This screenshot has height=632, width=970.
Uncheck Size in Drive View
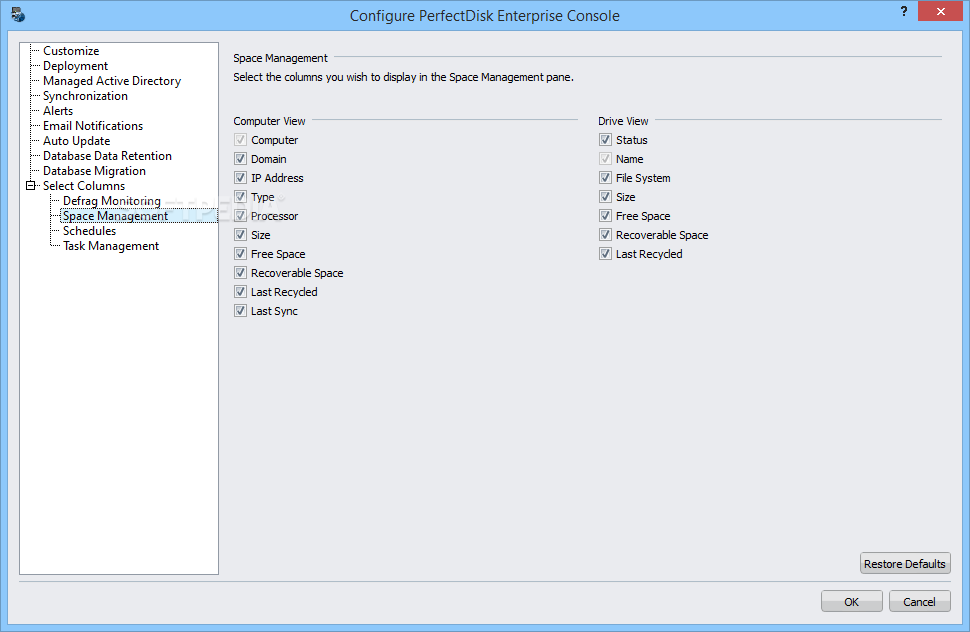606,197
